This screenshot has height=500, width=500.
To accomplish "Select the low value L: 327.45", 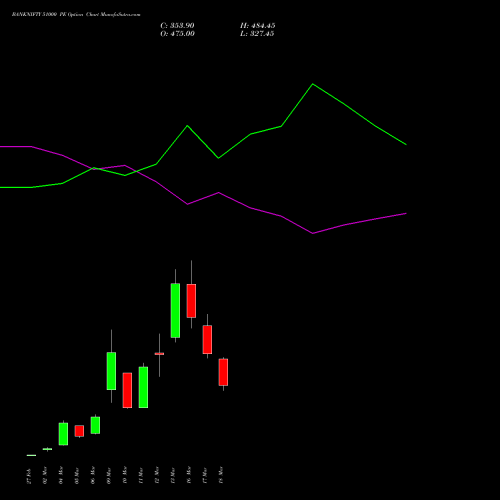I will (257, 34).
